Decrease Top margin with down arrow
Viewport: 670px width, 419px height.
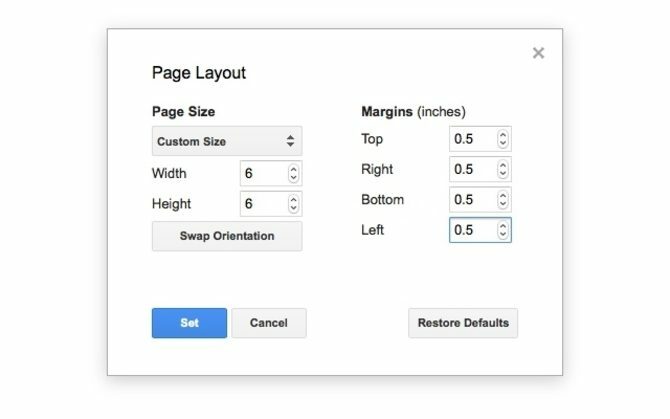tap(503, 144)
